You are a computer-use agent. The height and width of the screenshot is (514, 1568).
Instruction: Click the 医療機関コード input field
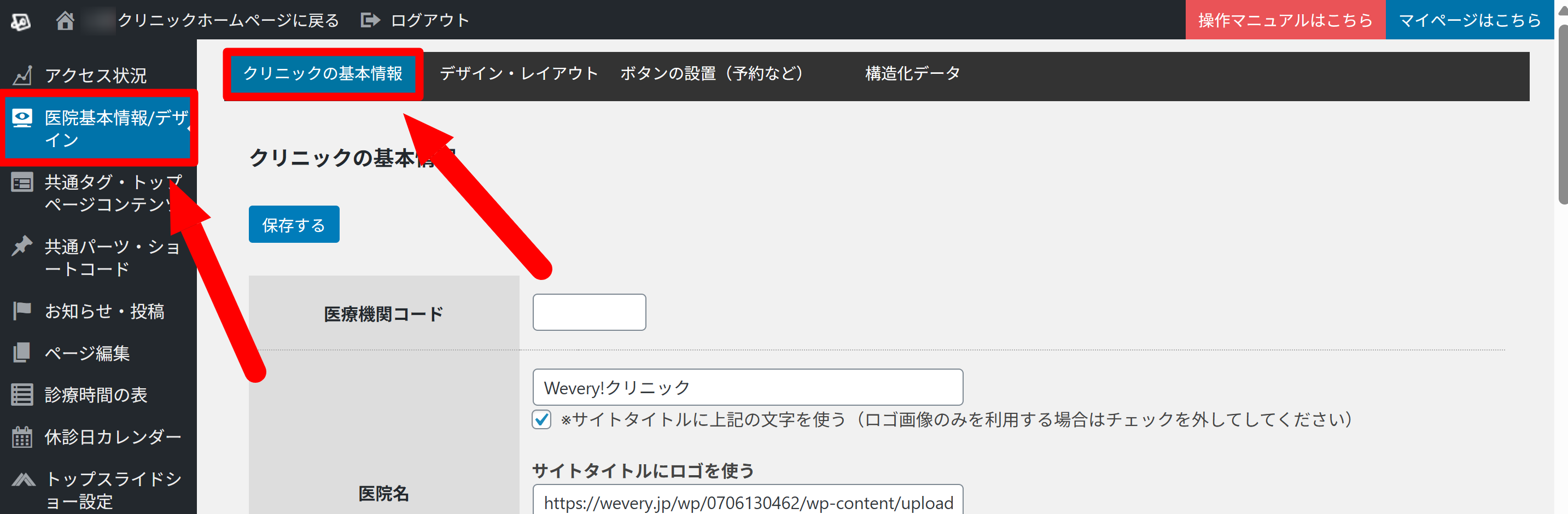pos(588,312)
